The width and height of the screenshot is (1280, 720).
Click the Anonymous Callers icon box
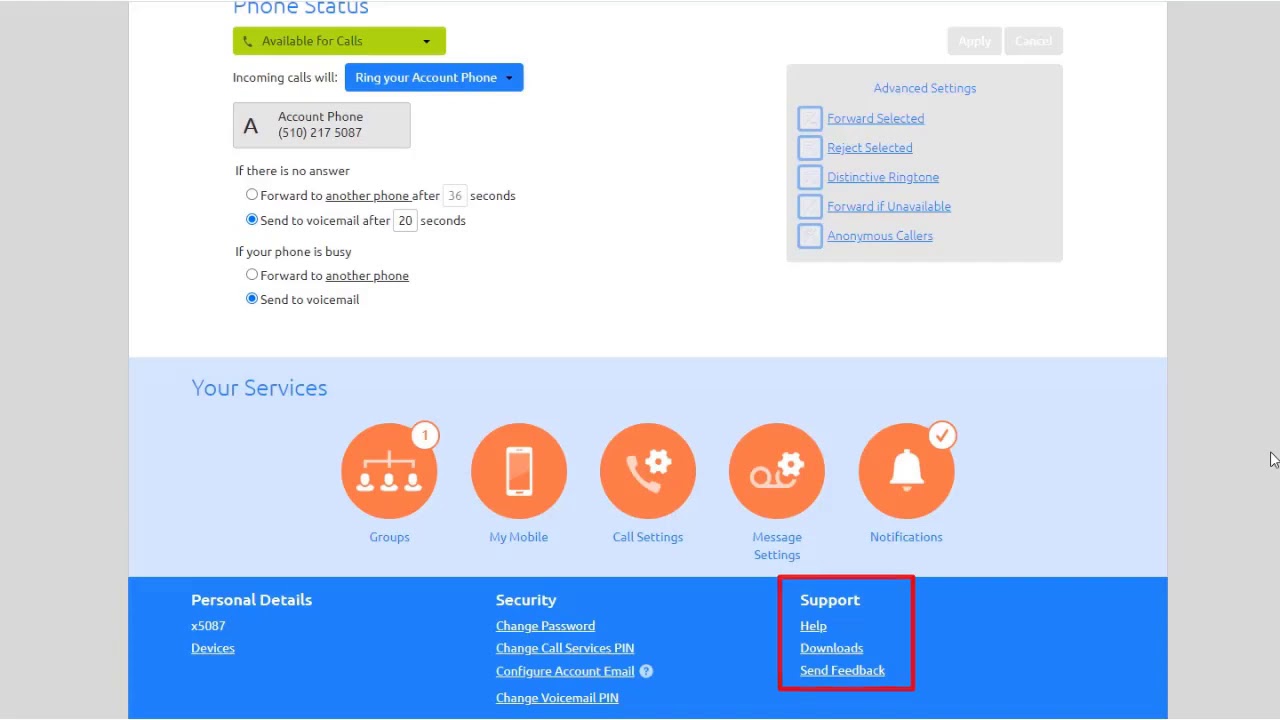point(810,236)
